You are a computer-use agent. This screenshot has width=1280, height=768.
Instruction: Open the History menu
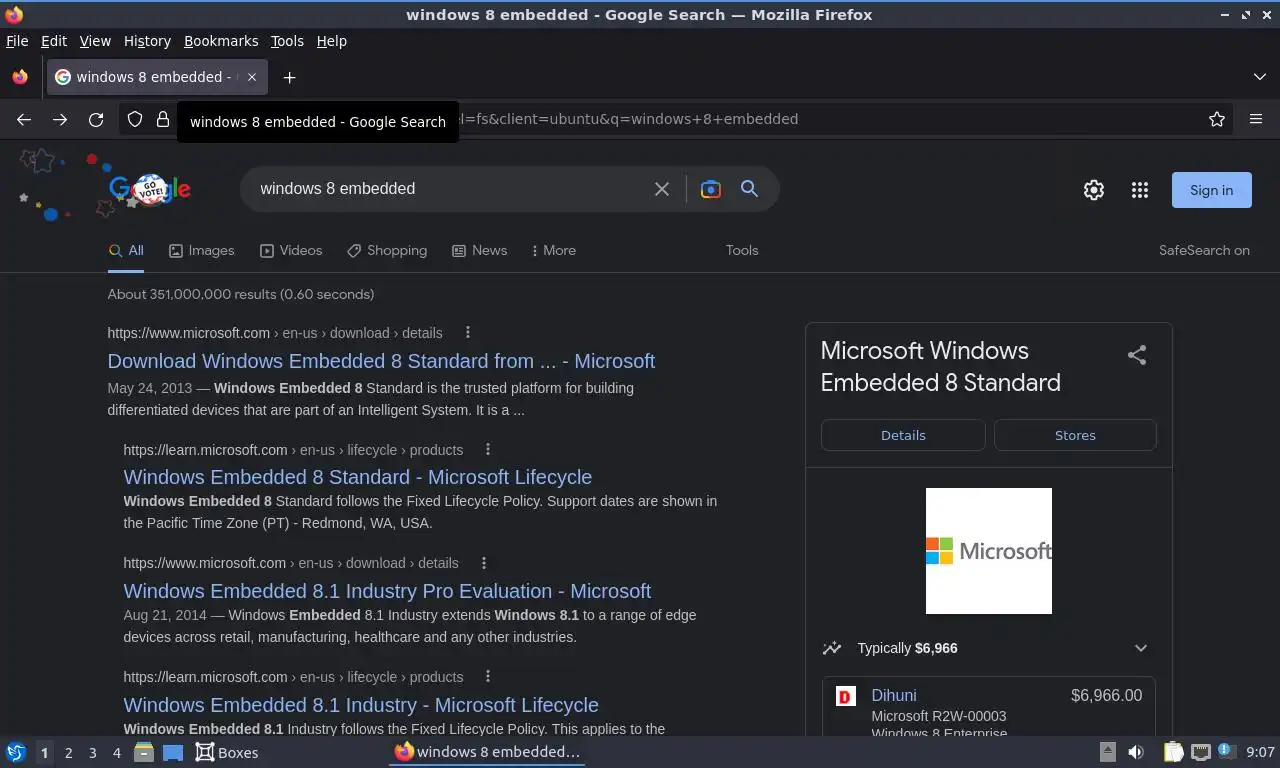click(x=147, y=41)
